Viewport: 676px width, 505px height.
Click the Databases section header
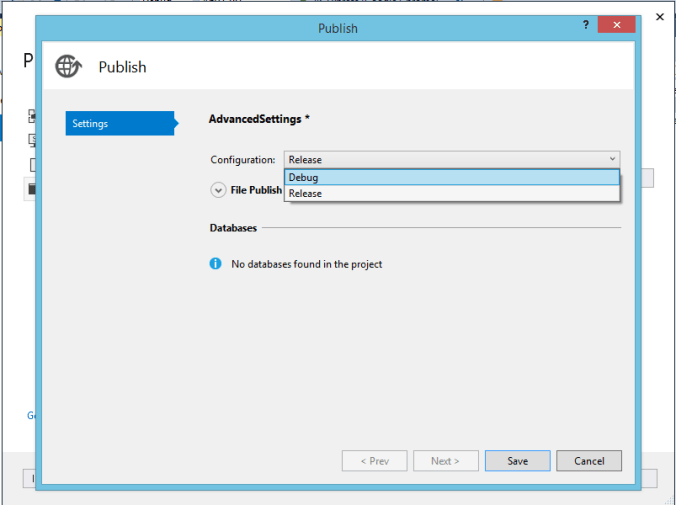click(x=233, y=228)
